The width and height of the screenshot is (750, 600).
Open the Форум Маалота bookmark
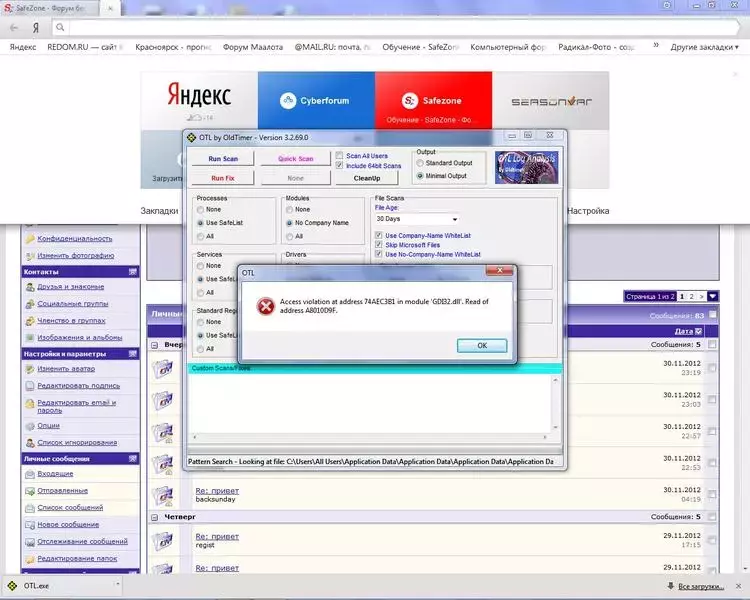click(253, 47)
